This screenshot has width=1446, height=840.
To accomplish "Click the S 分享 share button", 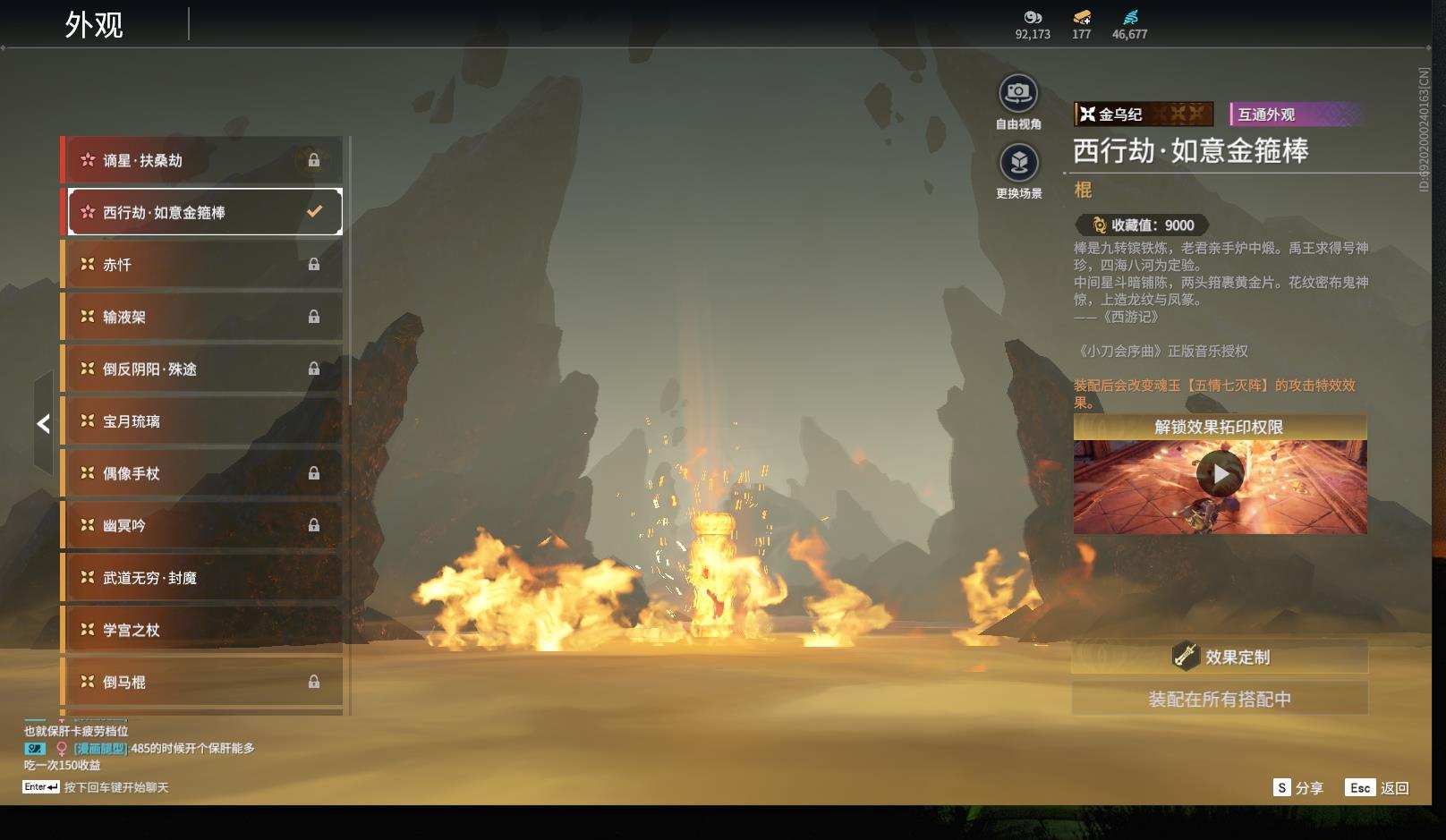I will pos(1297,787).
